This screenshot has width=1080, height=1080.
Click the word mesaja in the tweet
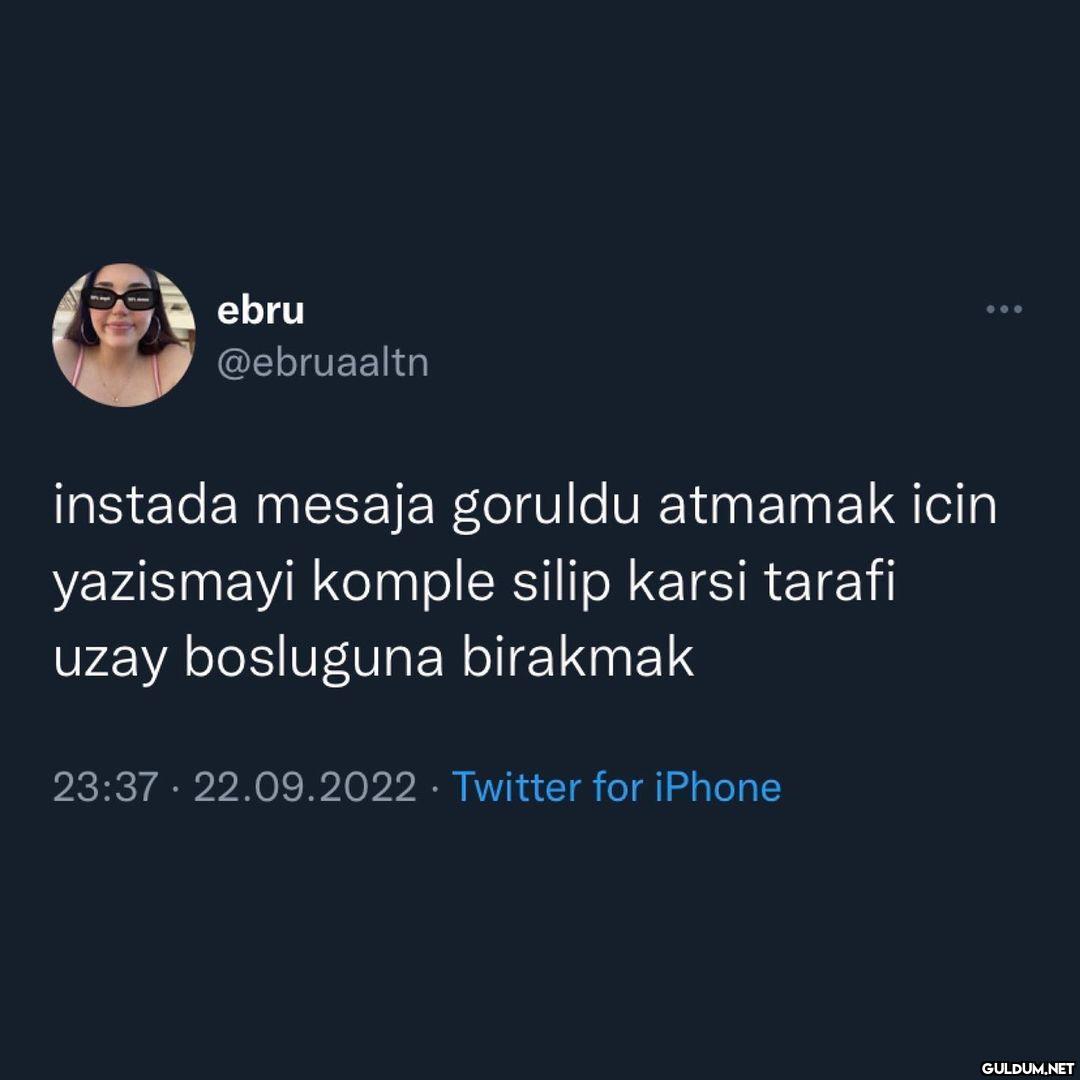(345, 509)
